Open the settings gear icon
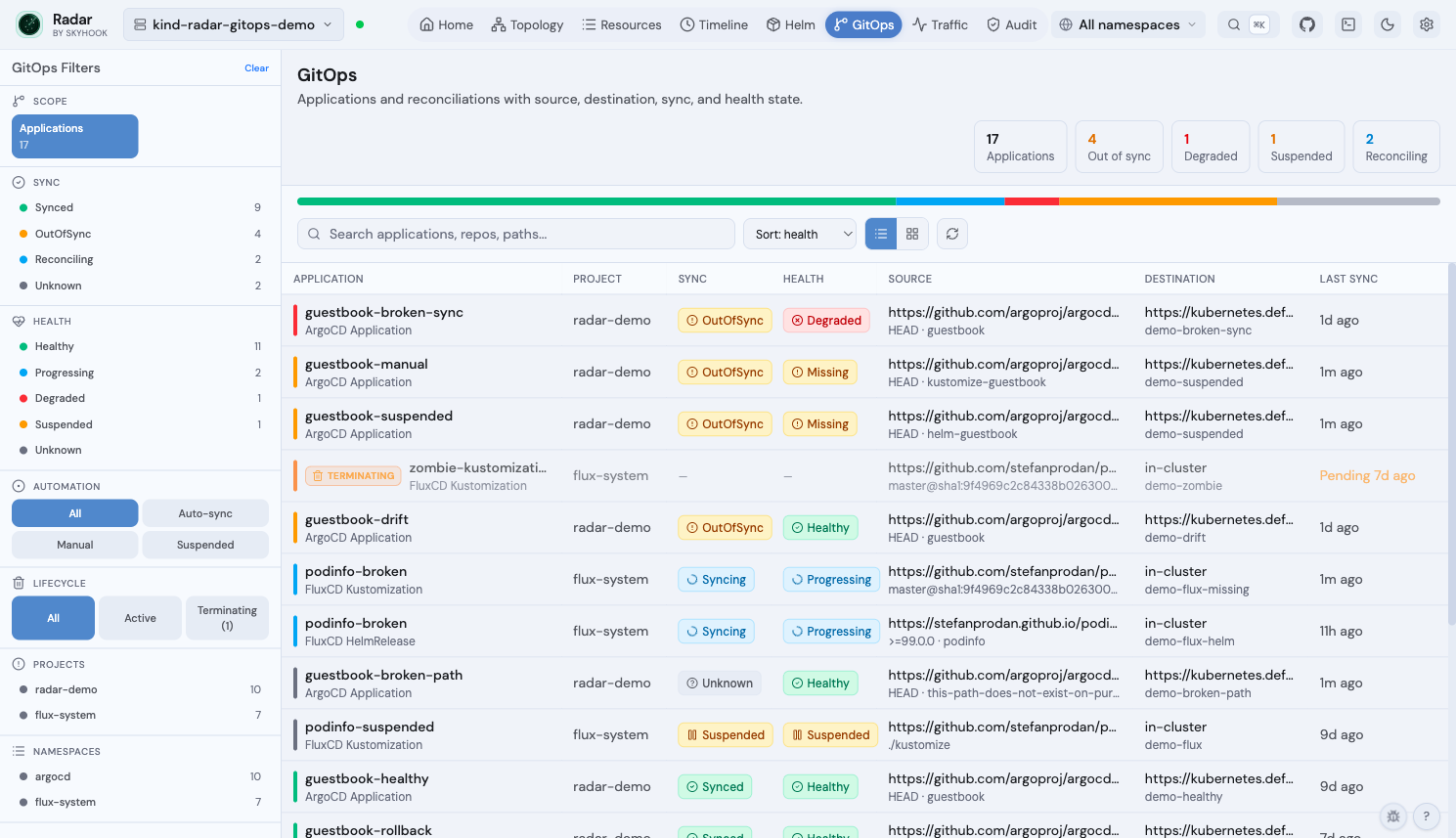Image resolution: width=1456 pixels, height=838 pixels. coord(1427,24)
